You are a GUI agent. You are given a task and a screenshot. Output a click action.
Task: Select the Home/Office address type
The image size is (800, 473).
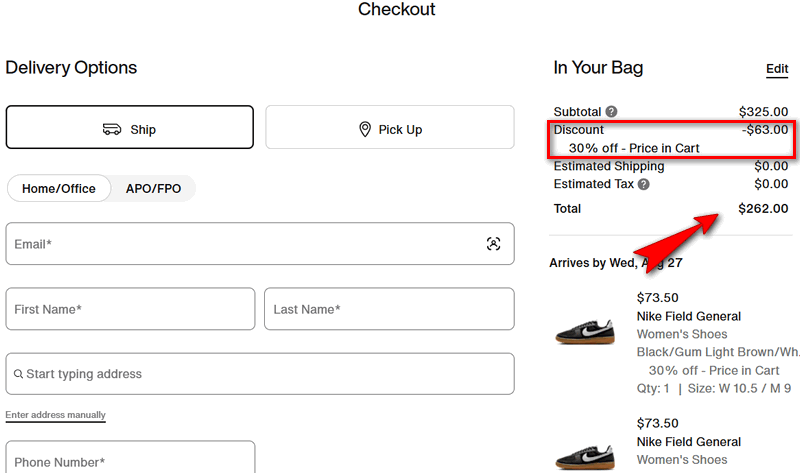[x=59, y=188]
